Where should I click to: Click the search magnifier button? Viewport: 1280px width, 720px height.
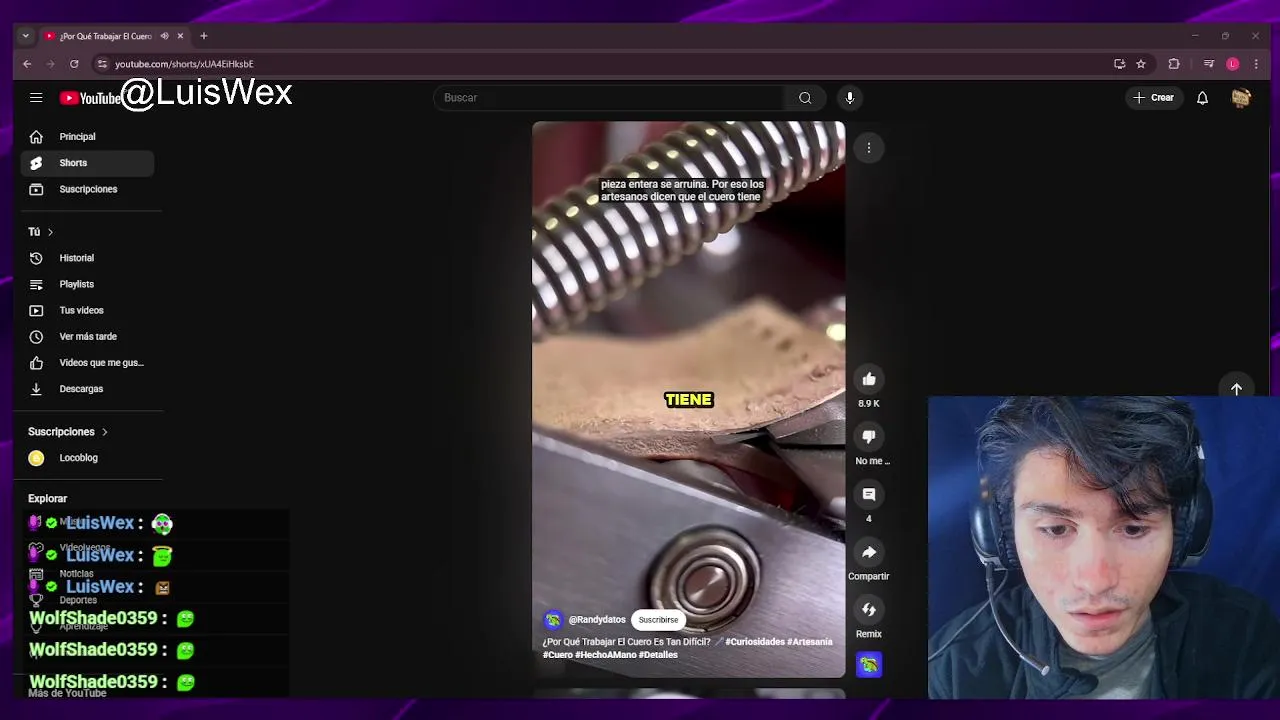(805, 98)
